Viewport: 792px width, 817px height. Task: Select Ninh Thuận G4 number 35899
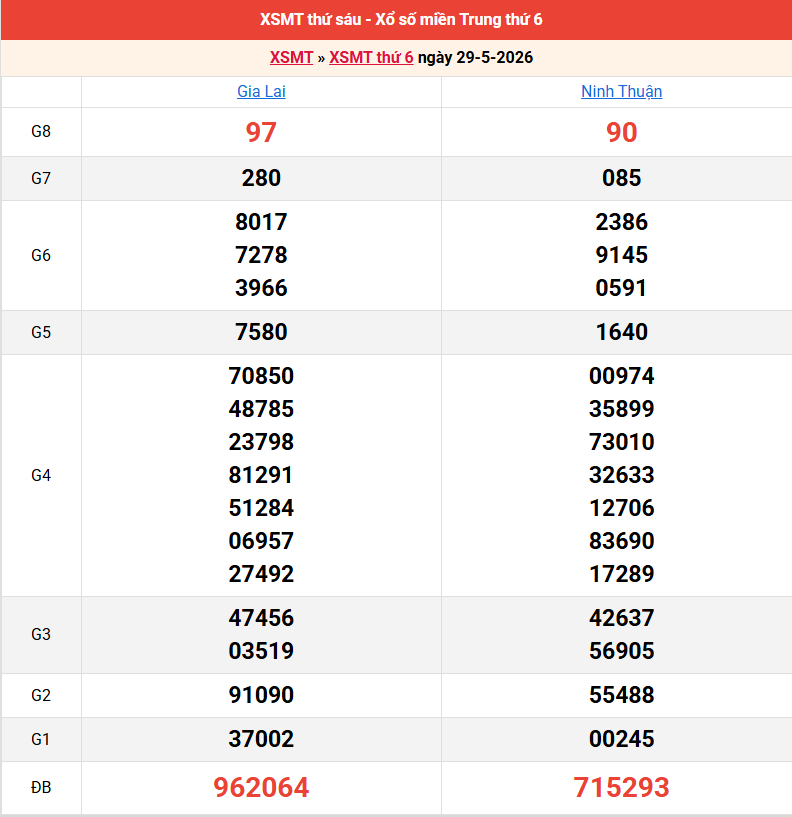[x=622, y=409]
